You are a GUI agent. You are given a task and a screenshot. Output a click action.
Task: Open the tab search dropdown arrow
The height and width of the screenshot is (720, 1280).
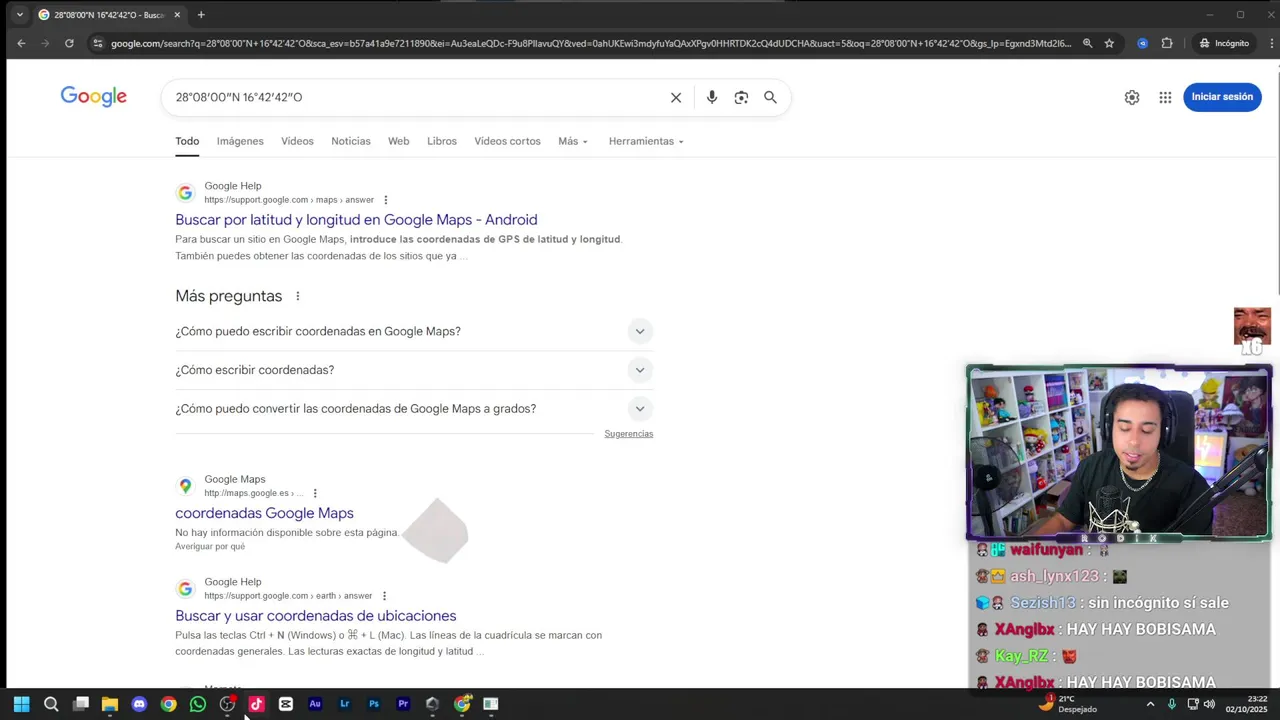tap(19, 15)
